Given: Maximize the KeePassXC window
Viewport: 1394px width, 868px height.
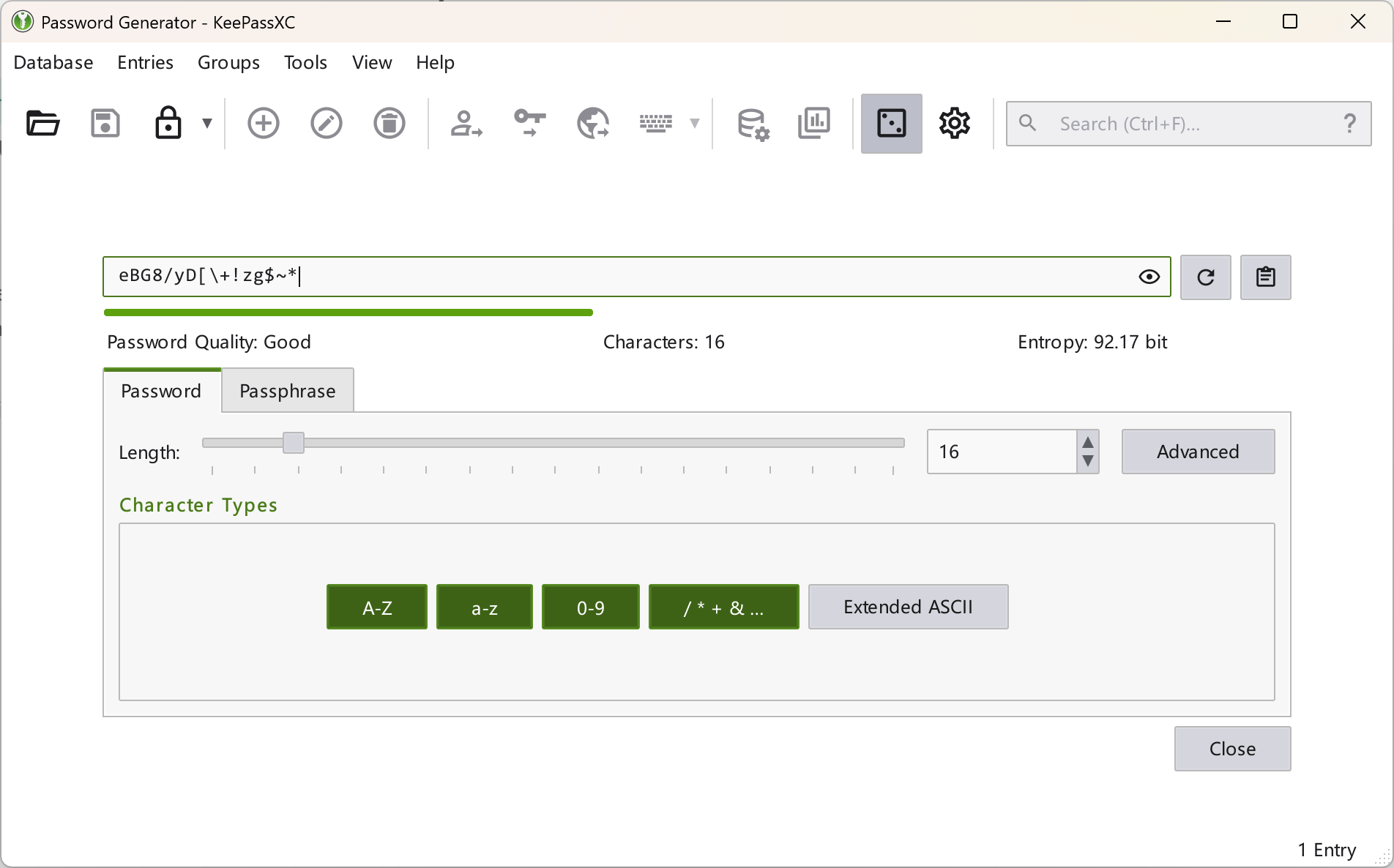Looking at the screenshot, I should tap(1290, 22).
